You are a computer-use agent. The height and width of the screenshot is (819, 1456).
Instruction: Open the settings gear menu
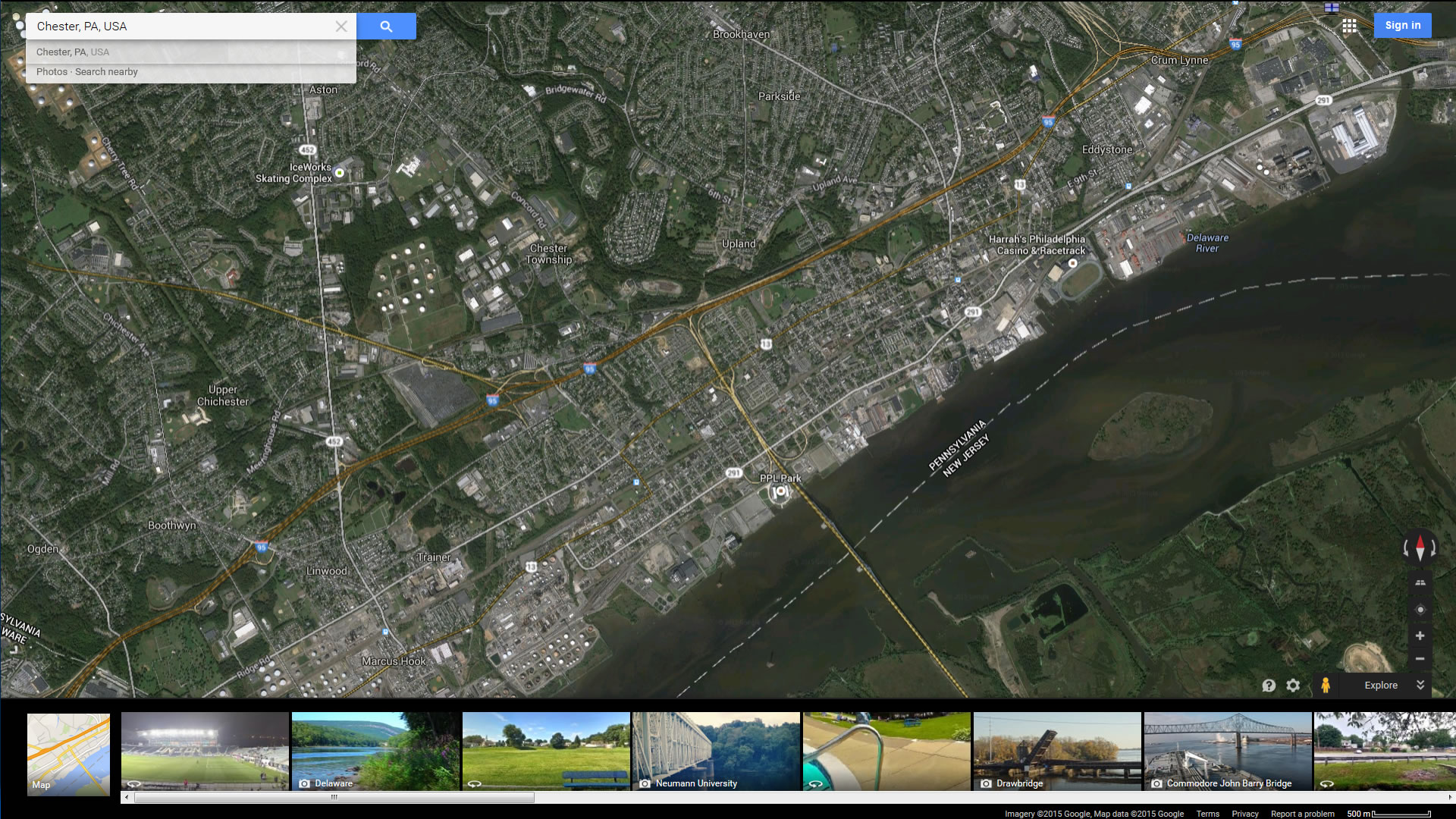click(x=1293, y=686)
